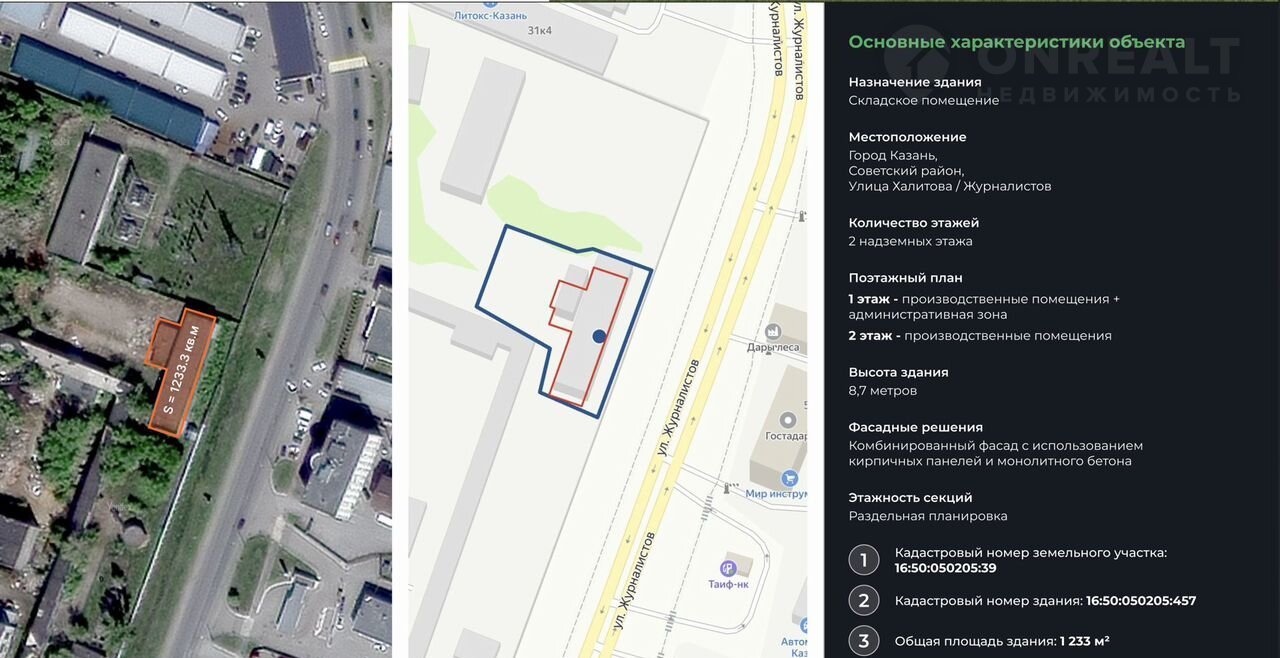Click the Складское помещение text
The height and width of the screenshot is (658, 1280).
tap(923, 100)
